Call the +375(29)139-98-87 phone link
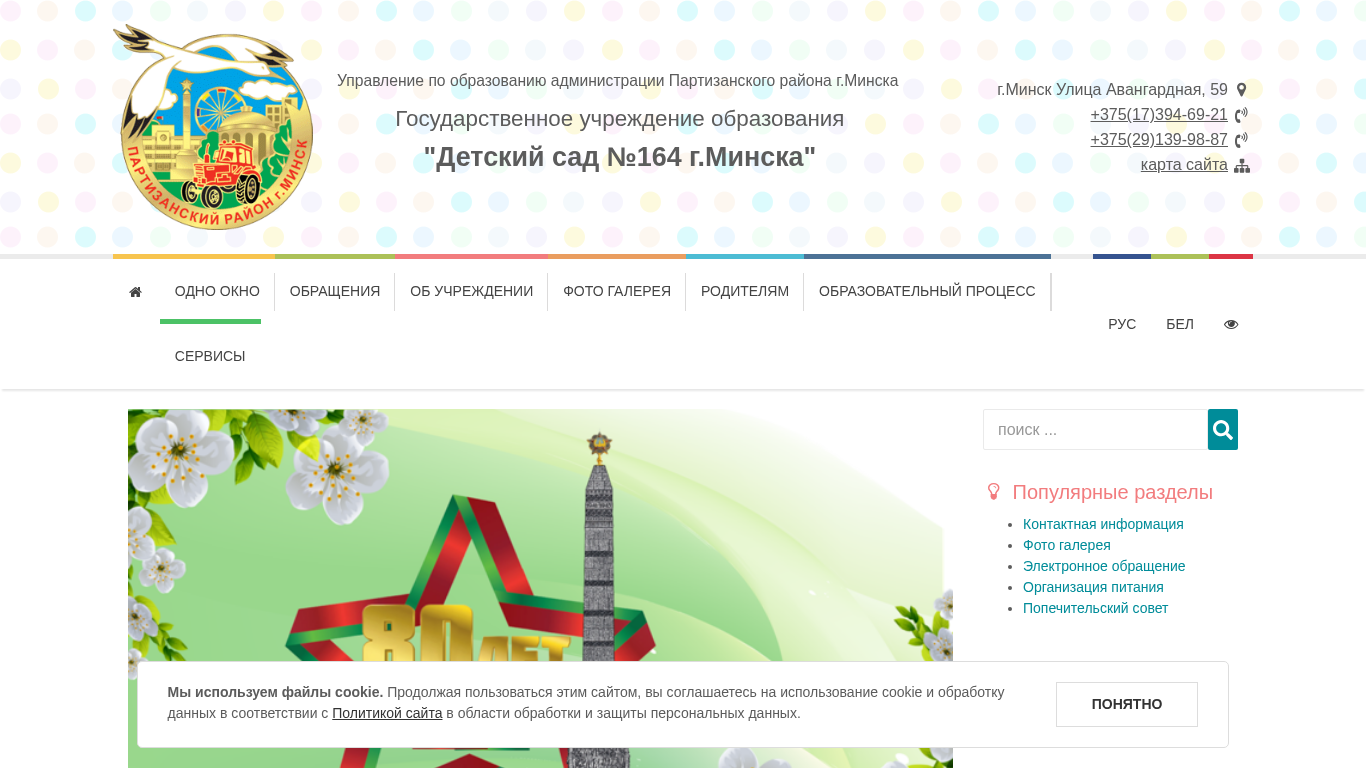1366x768 pixels. pyautogui.click(x=1159, y=140)
